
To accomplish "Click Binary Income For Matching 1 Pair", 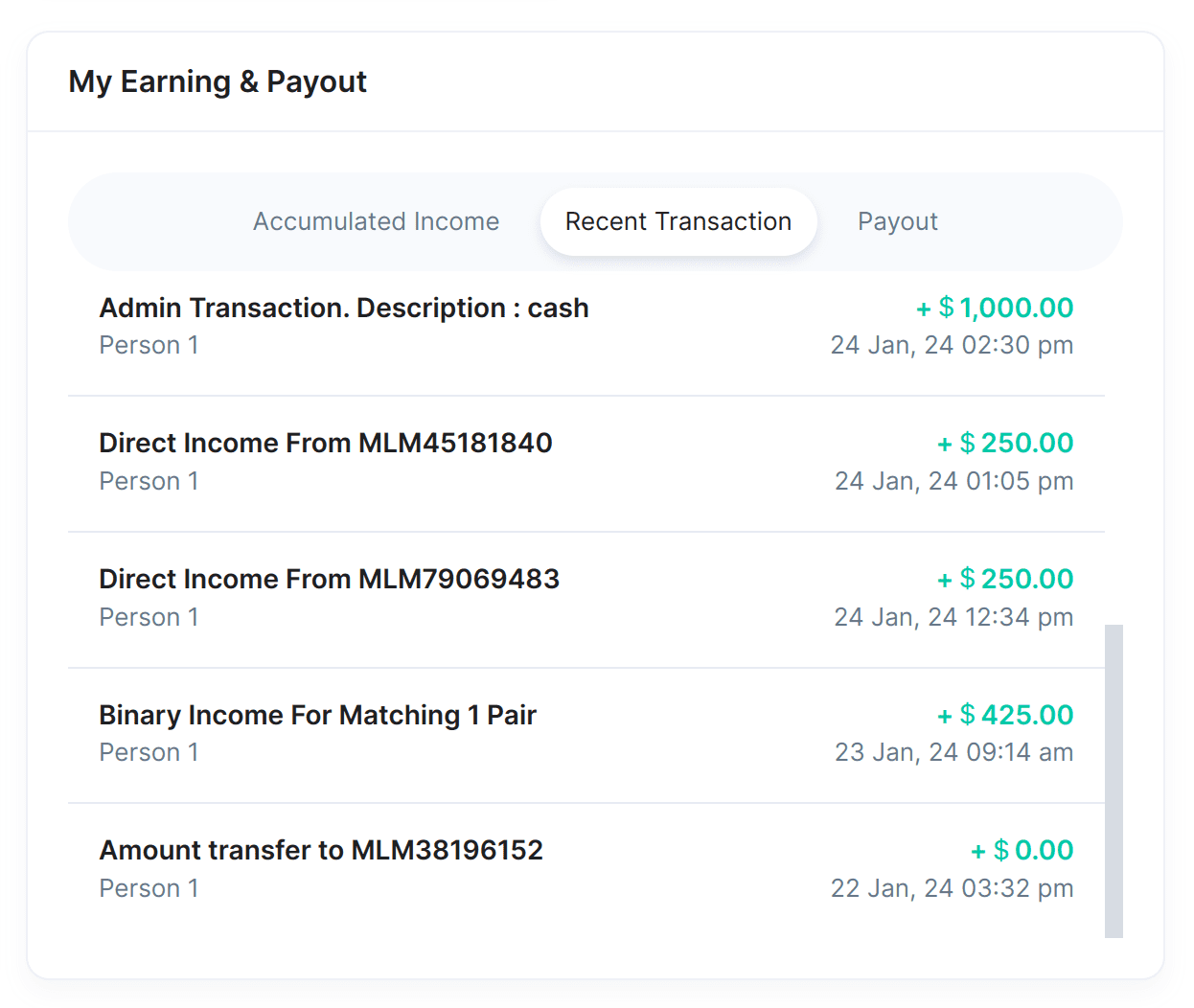I will pyautogui.click(x=317, y=716).
